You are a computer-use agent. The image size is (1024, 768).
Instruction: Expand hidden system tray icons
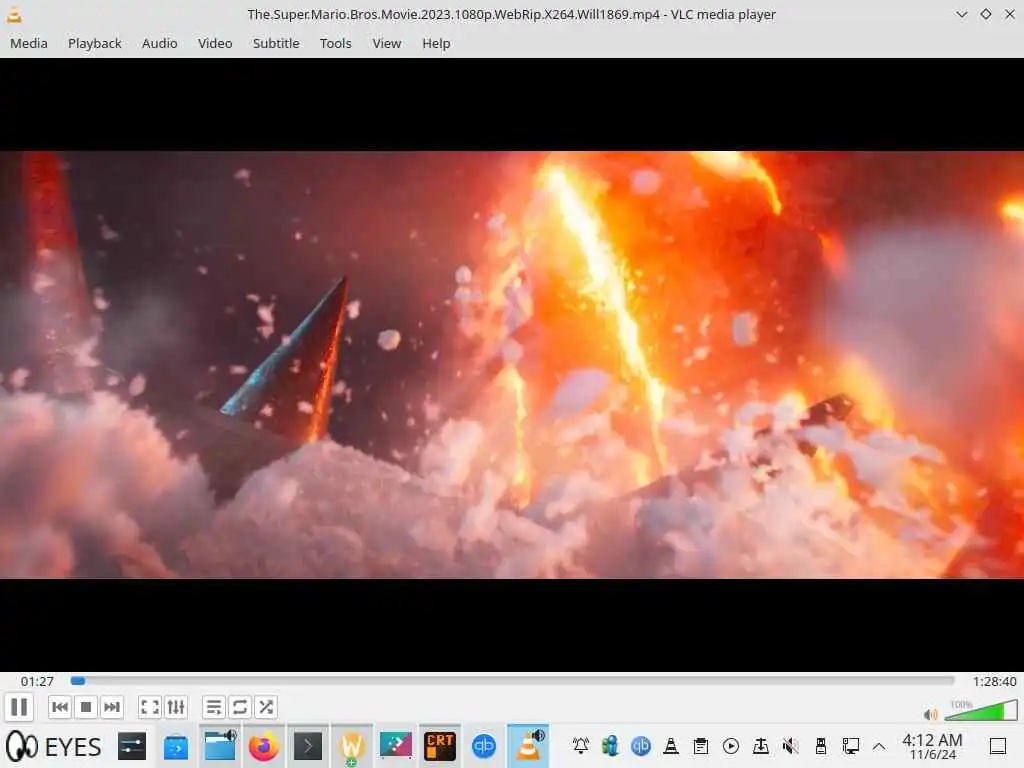879,746
